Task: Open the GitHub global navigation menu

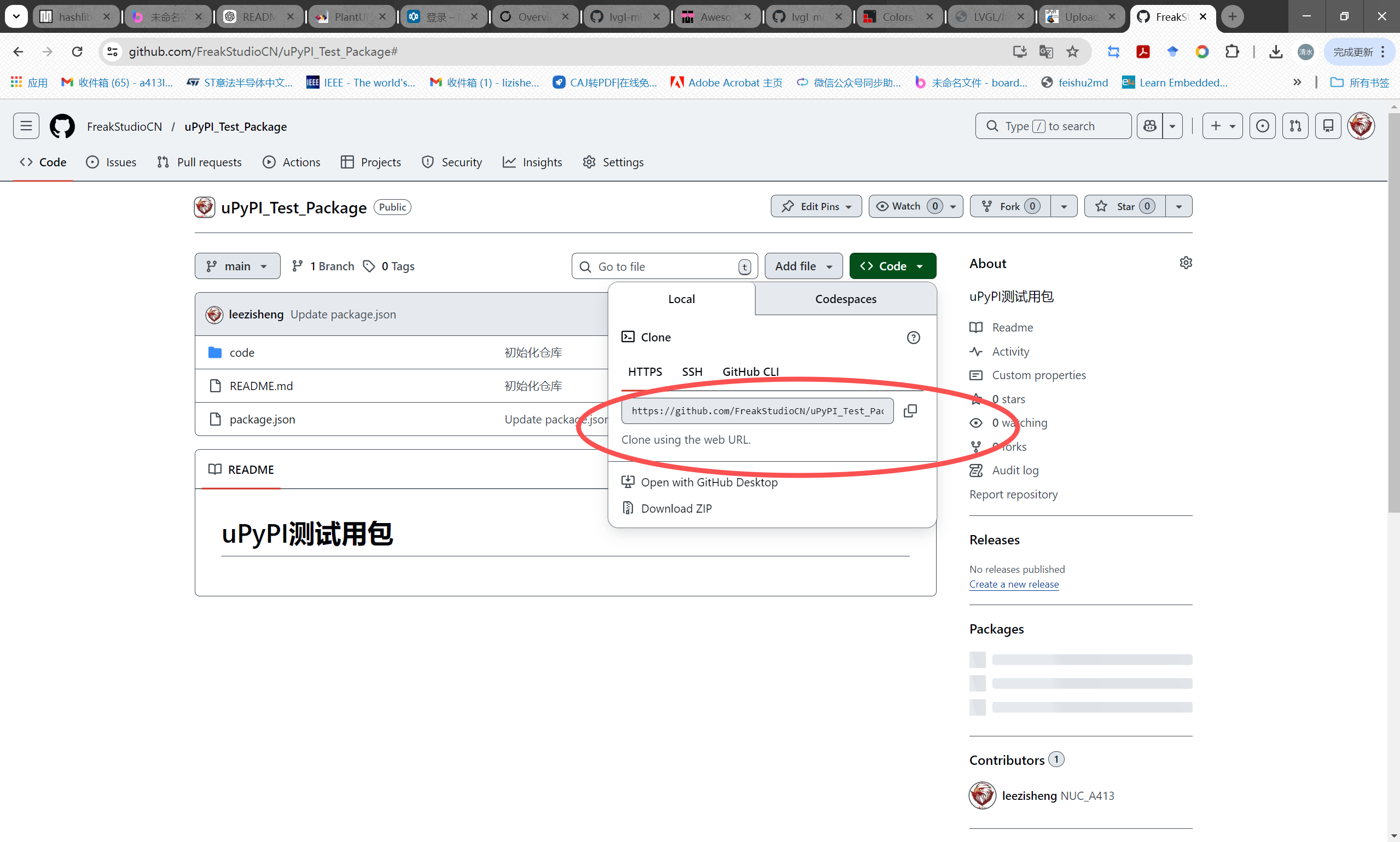Action: (26, 126)
